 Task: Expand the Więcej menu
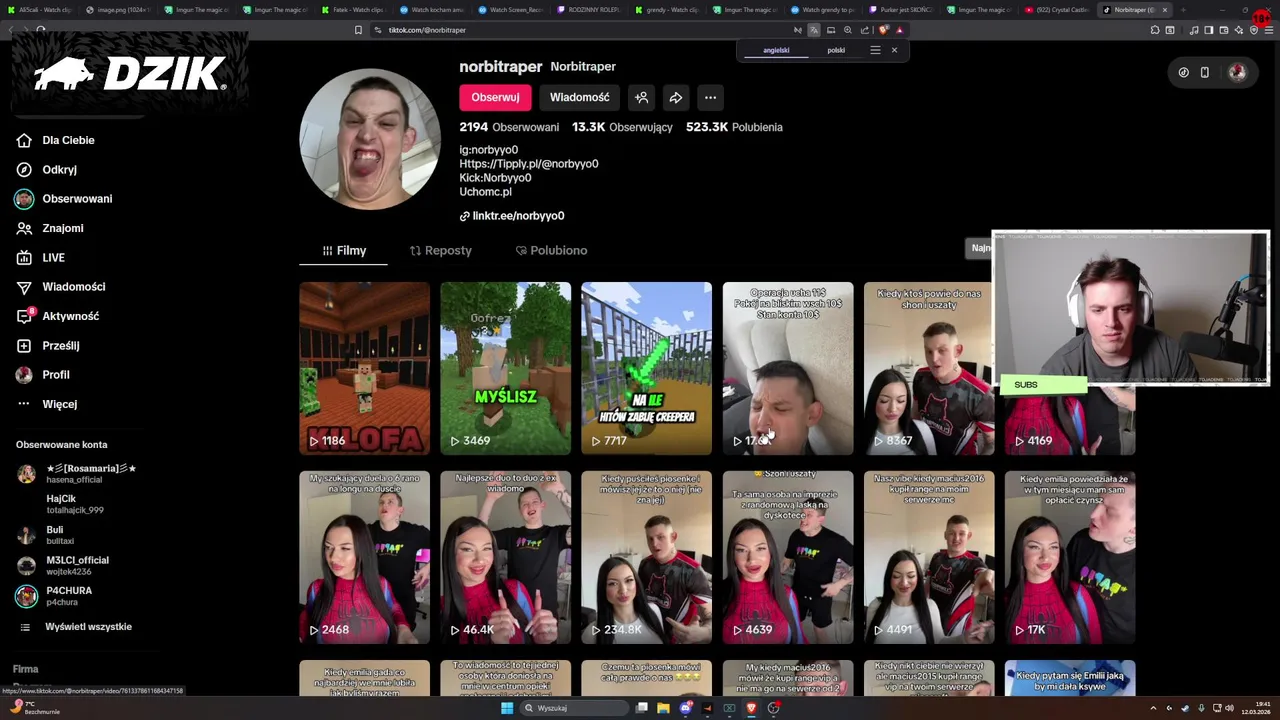pos(47,404)
